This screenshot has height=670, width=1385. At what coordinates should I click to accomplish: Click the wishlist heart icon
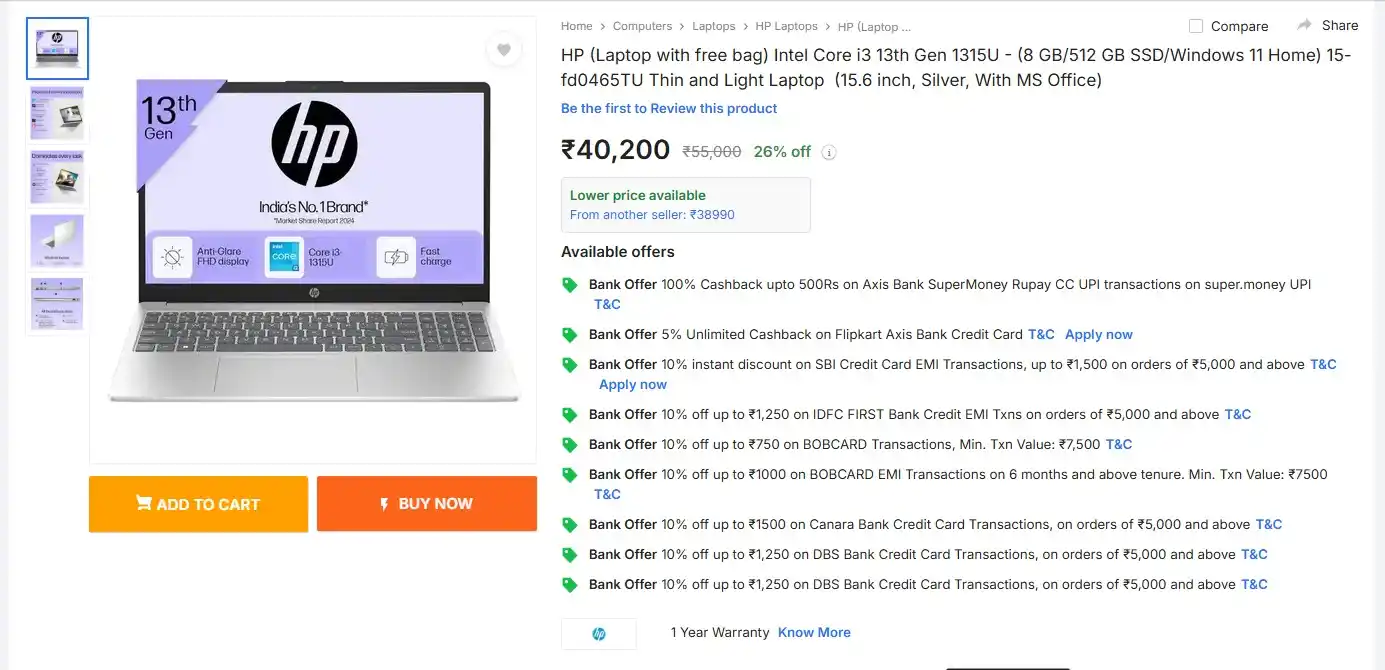point(504,50)
